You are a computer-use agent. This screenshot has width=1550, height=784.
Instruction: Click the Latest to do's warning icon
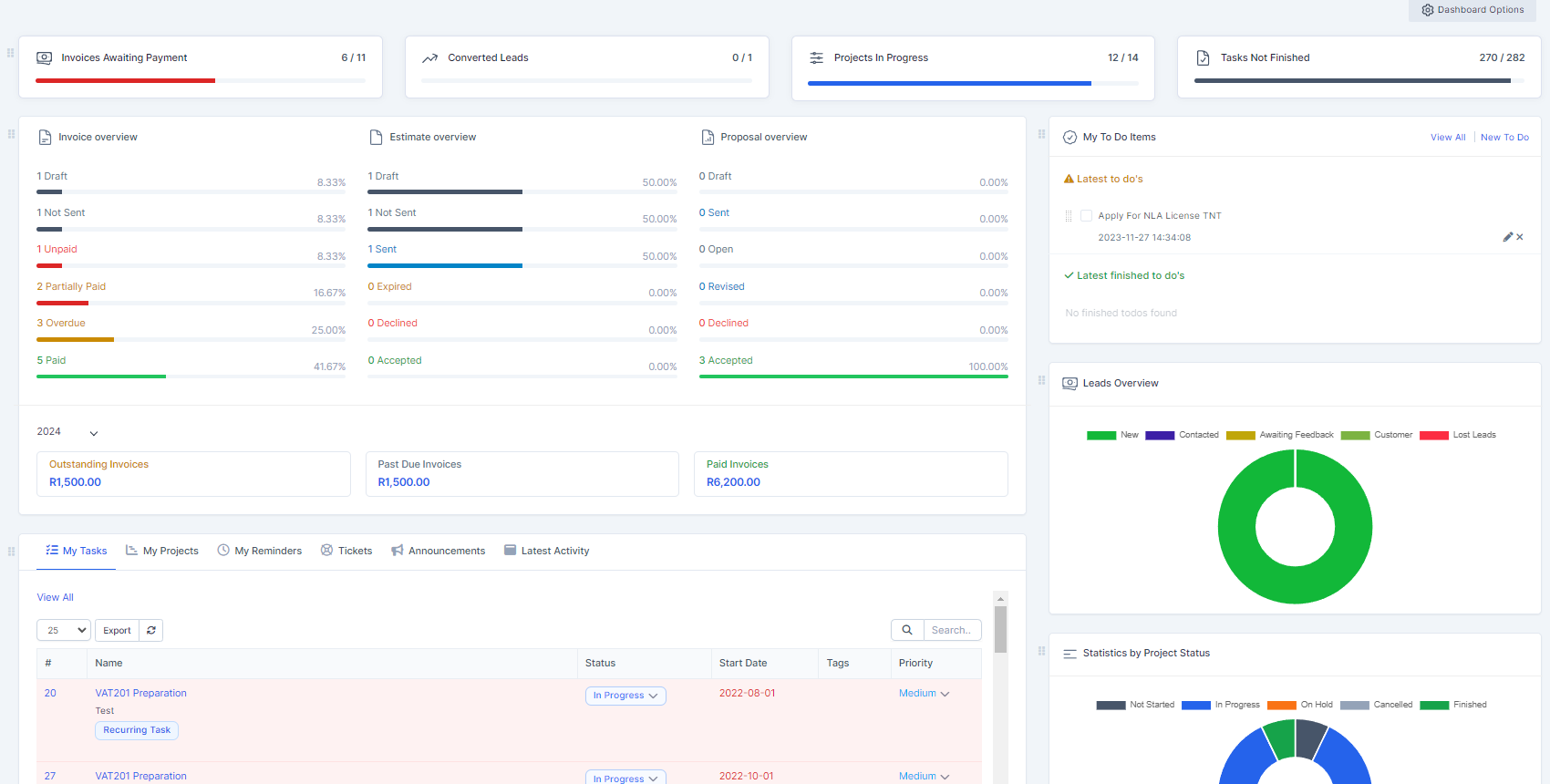point(1069,179)
